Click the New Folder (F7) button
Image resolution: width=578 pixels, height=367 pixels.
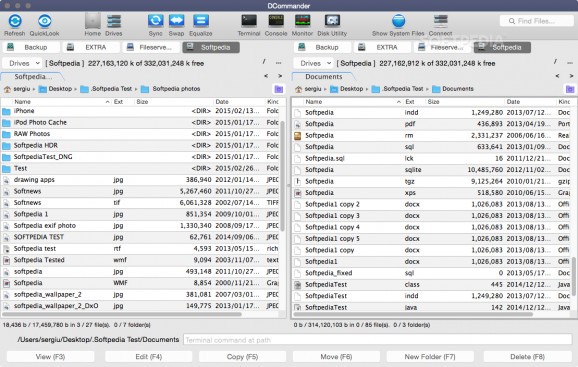click(x=430, y=357)
